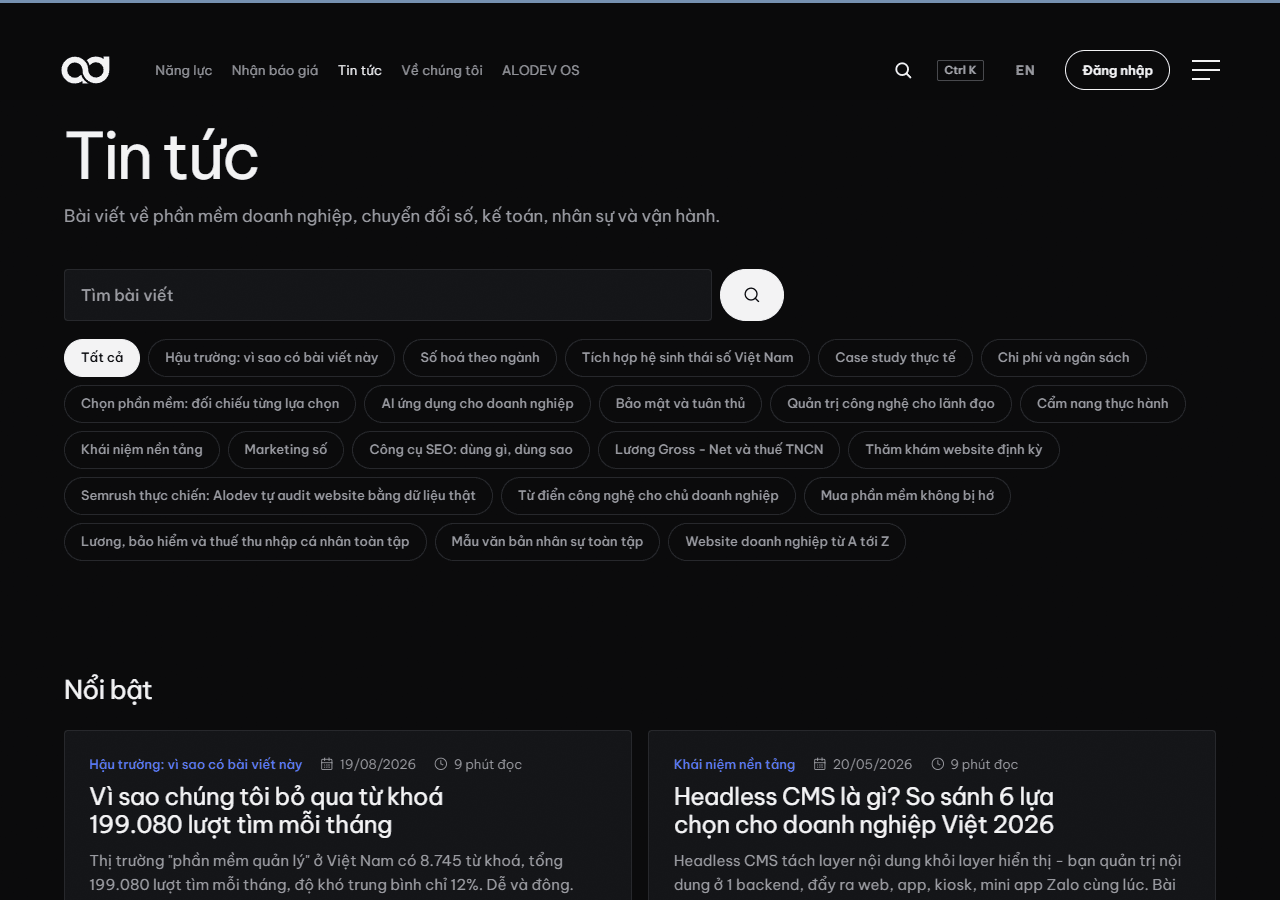Screen dimensions: 1280x900
Task: Select Mua phần mềm không bị hớ
Action: click(x=907, y=496)
